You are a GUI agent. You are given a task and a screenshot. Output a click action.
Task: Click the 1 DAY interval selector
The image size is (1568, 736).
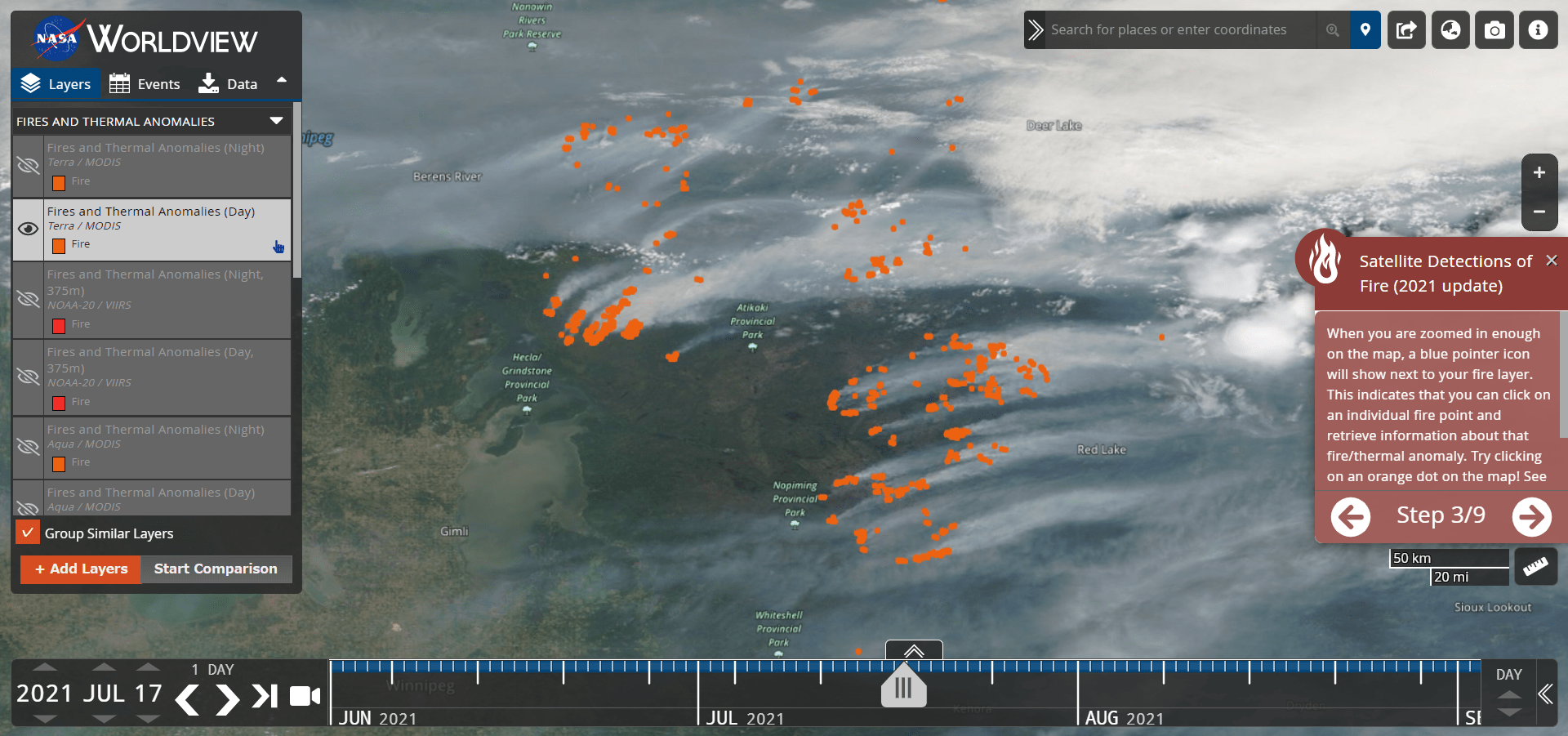point(212,670)
